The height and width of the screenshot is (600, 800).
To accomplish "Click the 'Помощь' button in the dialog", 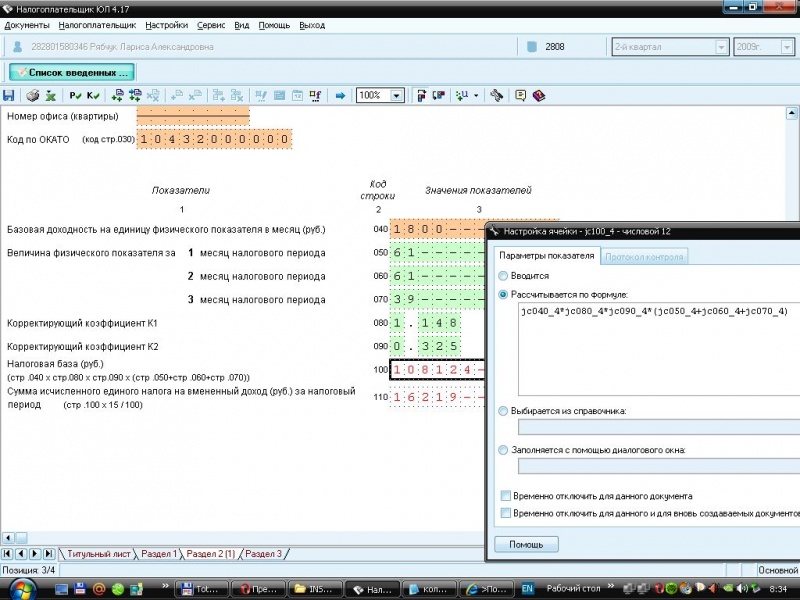I will click(526, 544).
